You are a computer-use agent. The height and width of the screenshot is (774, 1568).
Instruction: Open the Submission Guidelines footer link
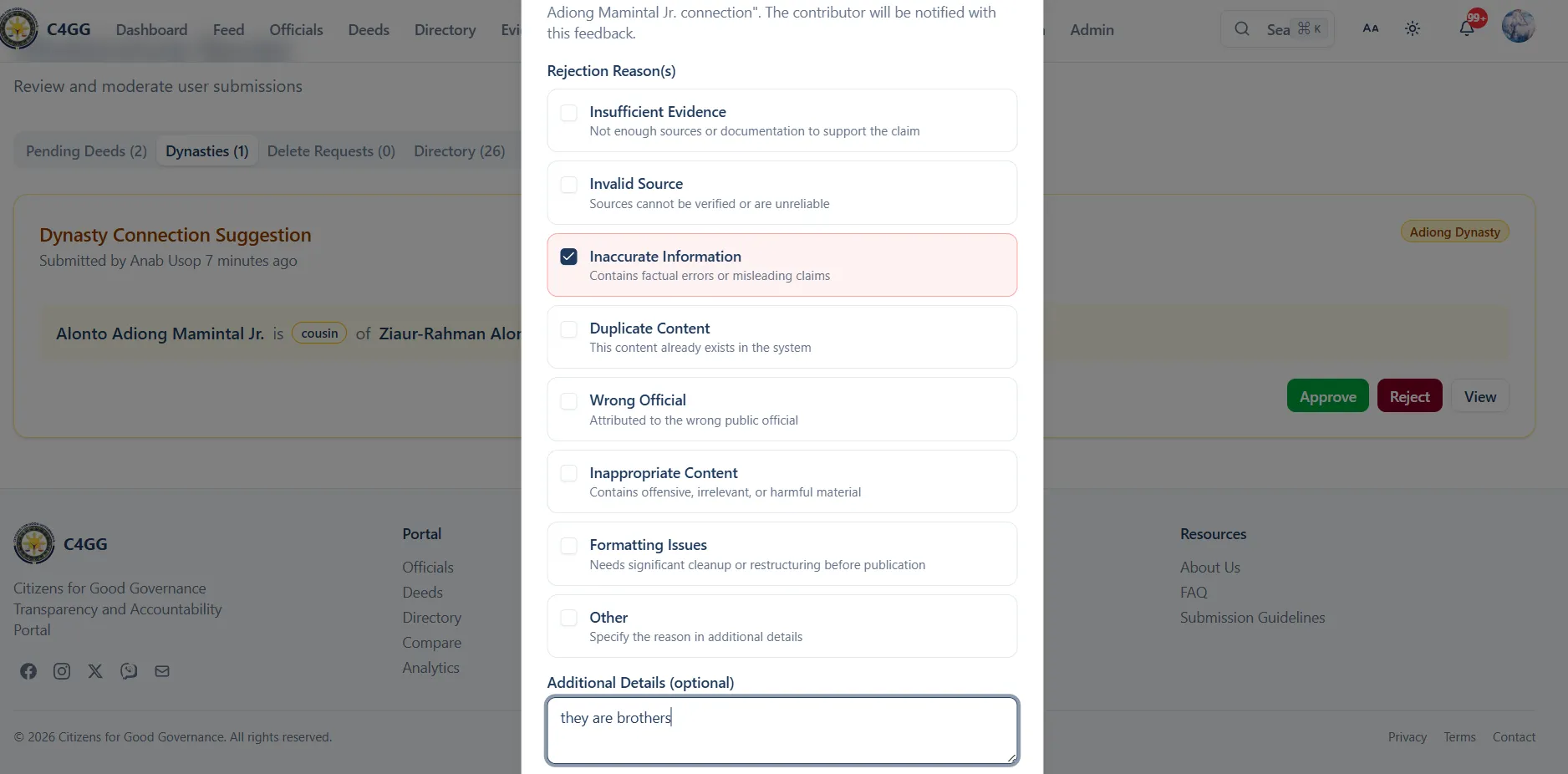[x=1252, y=618]
